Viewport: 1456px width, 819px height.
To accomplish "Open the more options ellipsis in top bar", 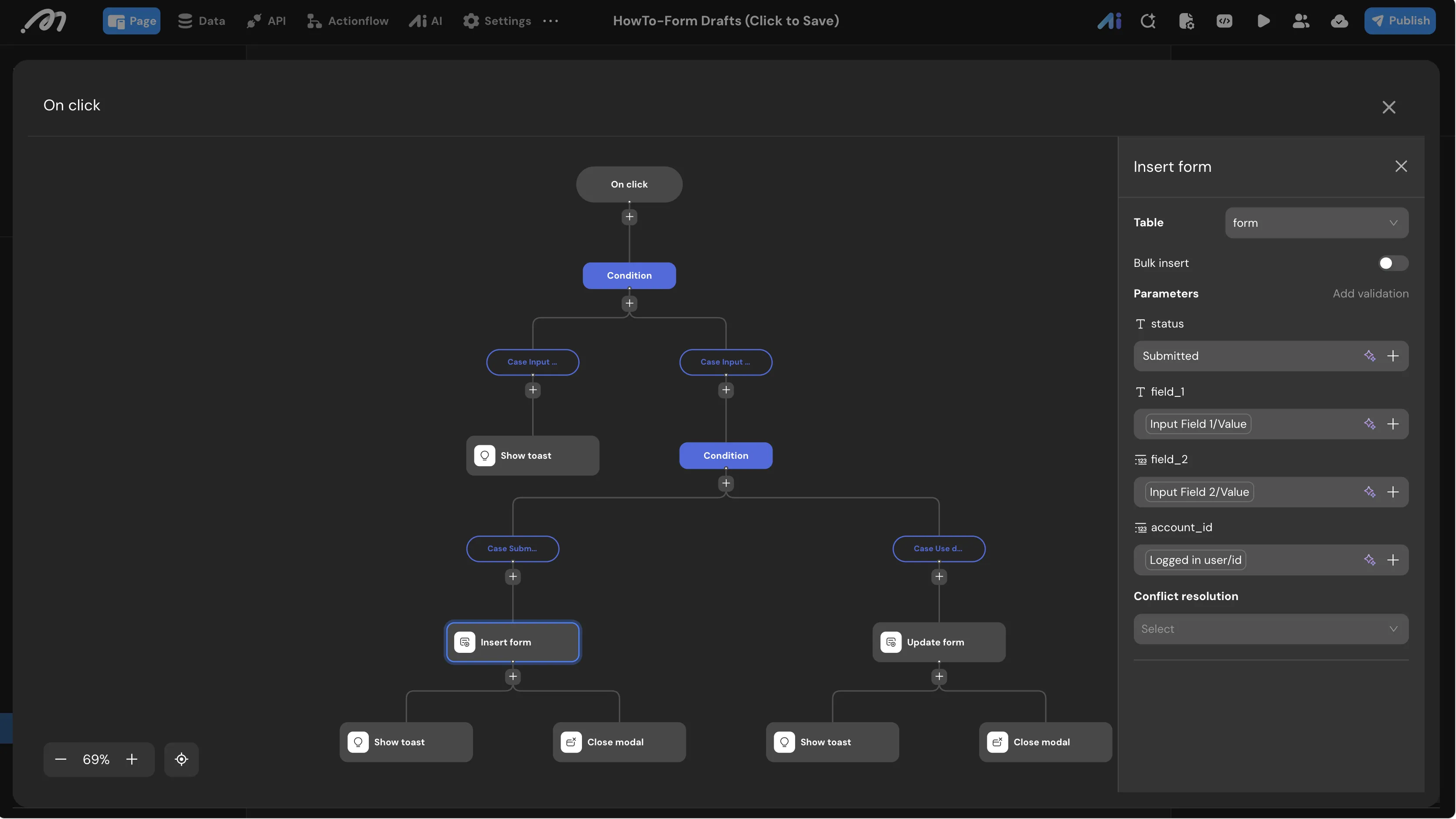I will 550,21.
